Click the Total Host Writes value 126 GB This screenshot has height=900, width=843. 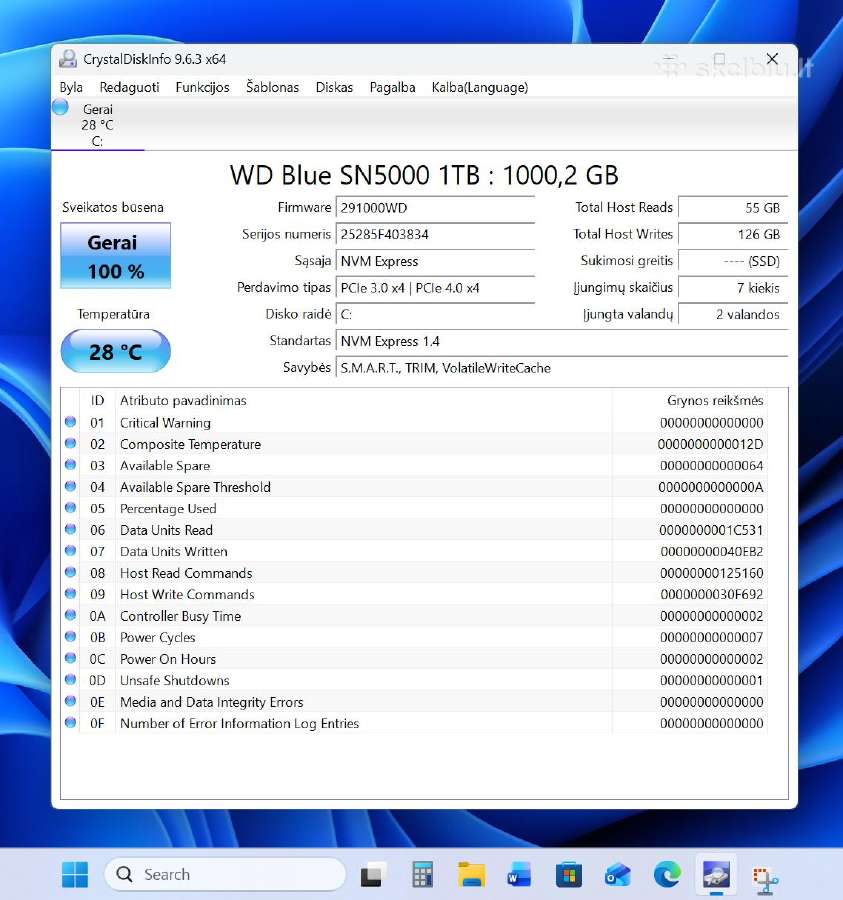coord(733,234)
